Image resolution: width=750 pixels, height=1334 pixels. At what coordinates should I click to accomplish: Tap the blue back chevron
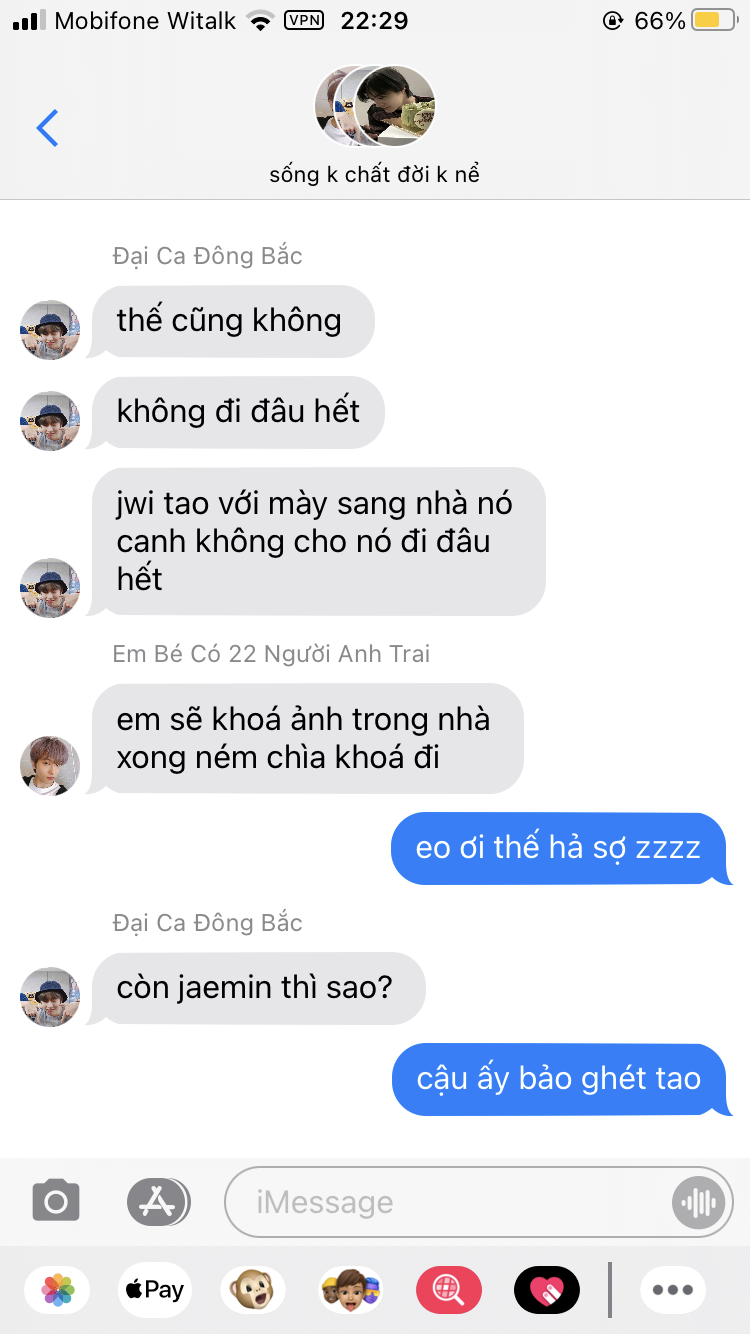tap(47, 128)
